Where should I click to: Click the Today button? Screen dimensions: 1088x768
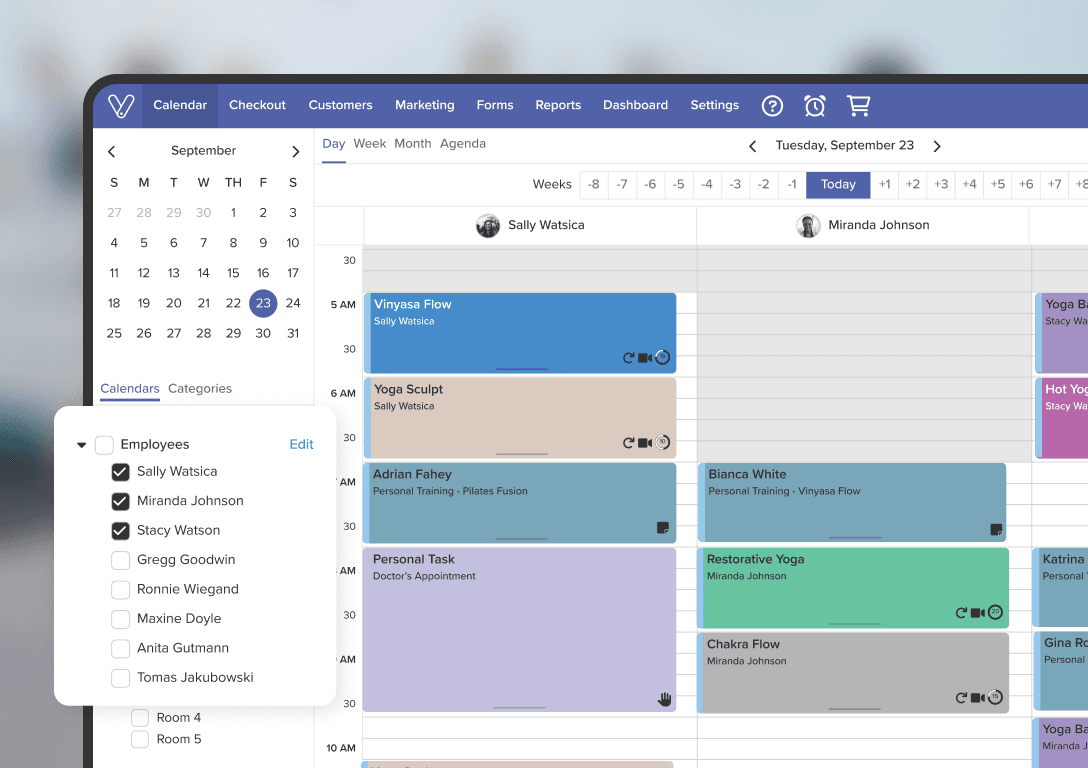pyautogui.click(x=838, y=184)
